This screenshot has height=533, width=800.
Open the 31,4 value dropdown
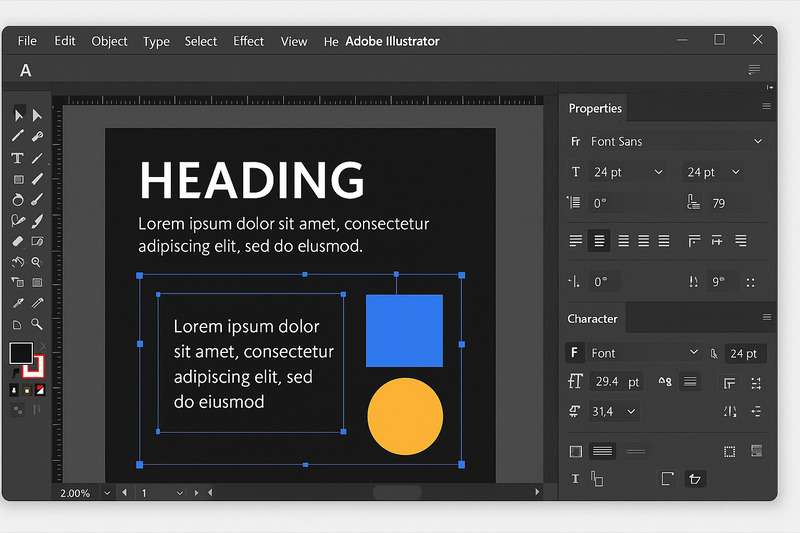click(x=632, y=411)
